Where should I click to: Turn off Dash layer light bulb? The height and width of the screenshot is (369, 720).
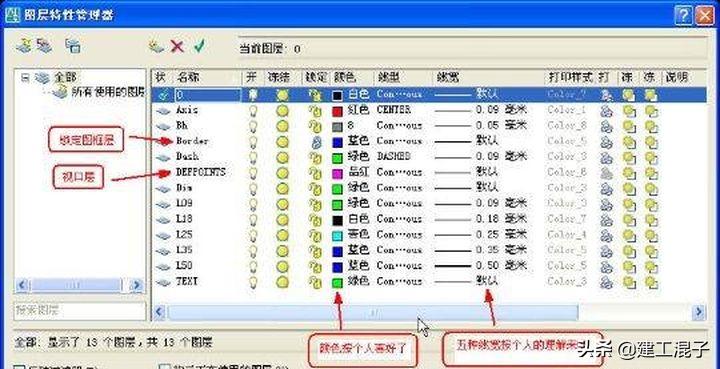(252, 157)
